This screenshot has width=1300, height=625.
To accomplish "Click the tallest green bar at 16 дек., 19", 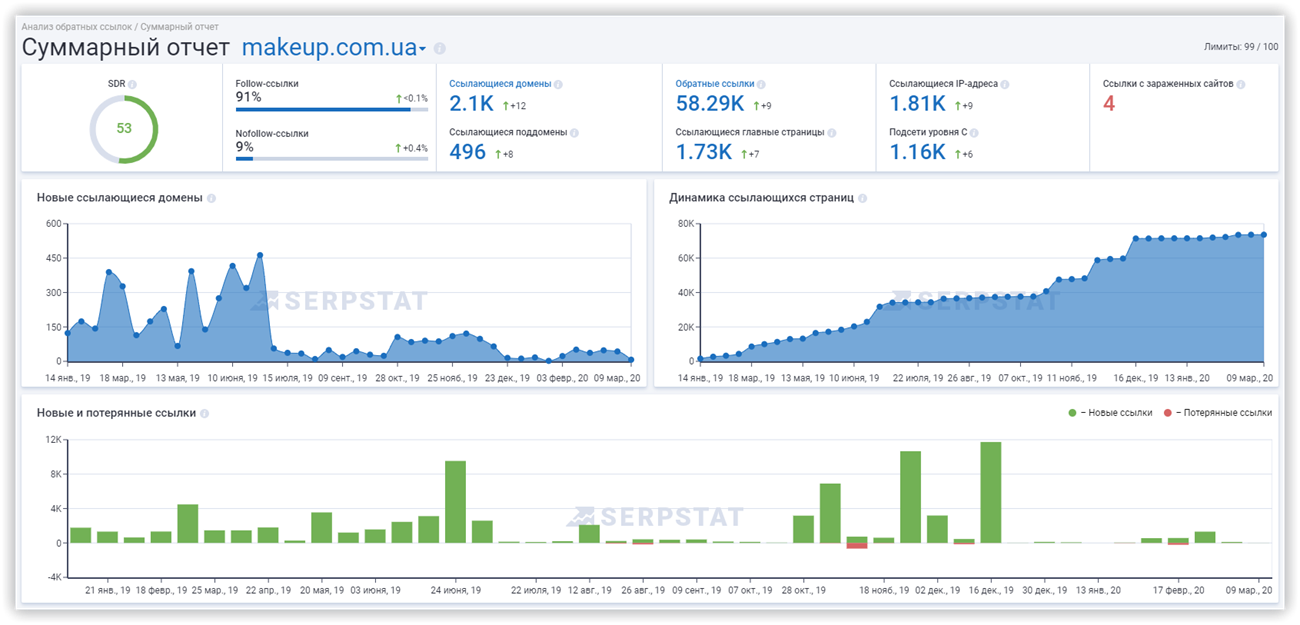I will pyautogui.click(x=991, y=492).
